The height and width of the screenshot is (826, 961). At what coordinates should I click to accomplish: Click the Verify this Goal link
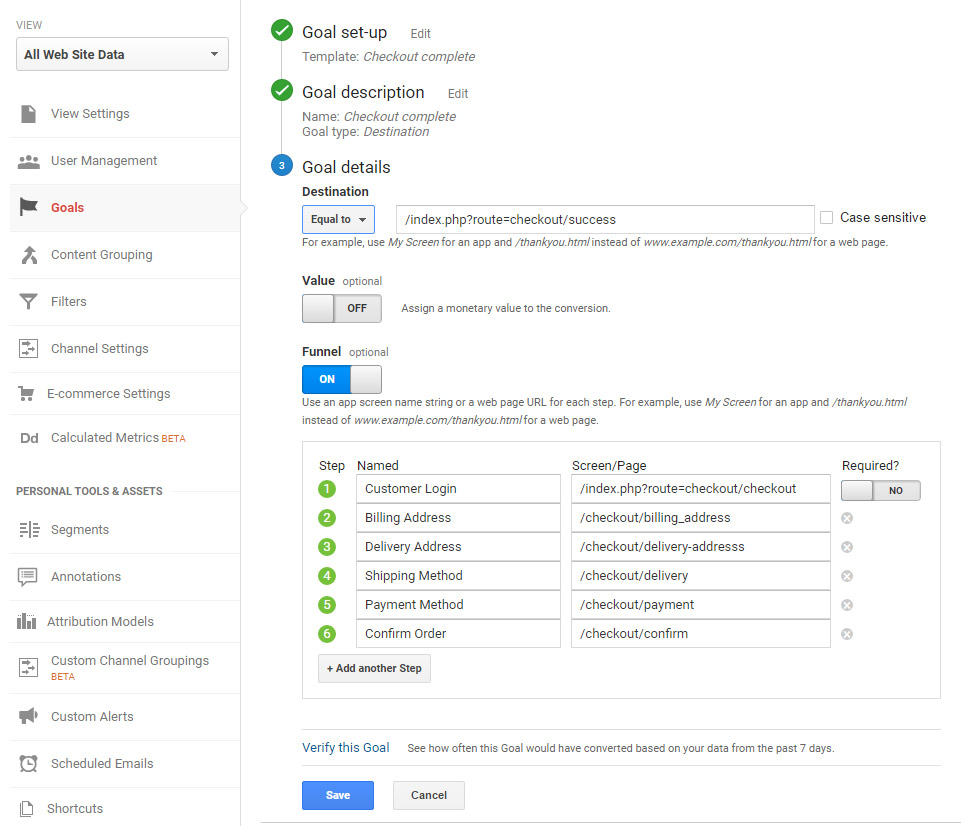point(346,748)
